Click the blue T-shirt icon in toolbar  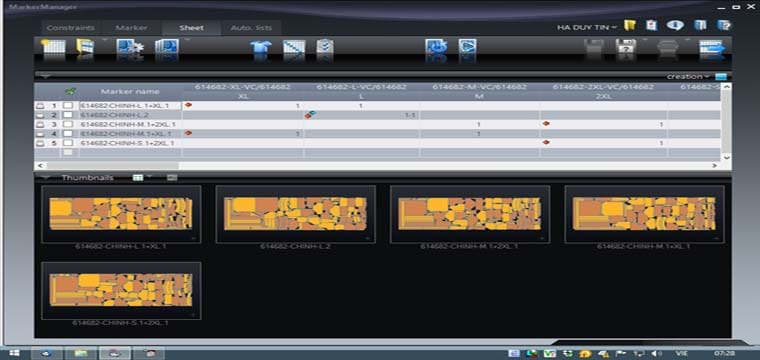pyautogui.click(x=261, y=48)
